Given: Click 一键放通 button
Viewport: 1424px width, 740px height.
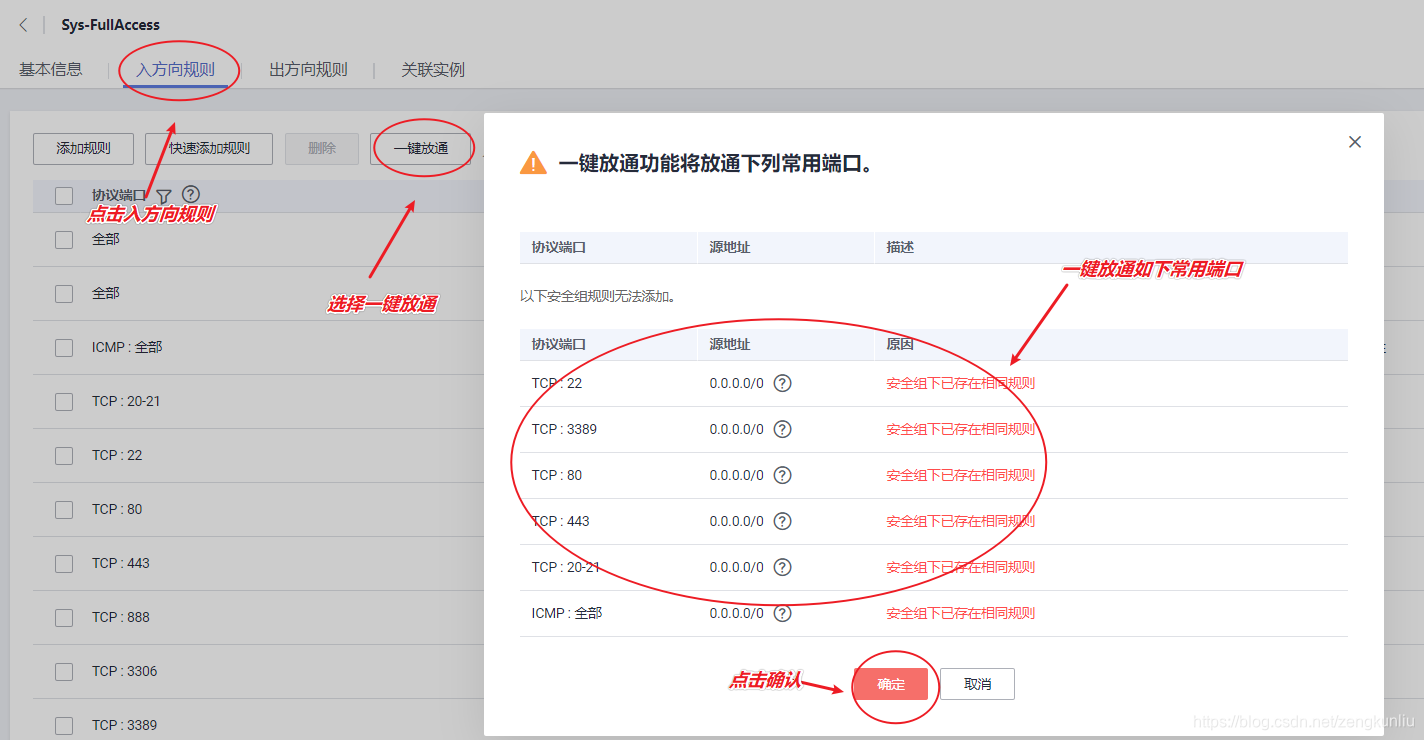Looking at the screenshot, I should click(420, 148).
